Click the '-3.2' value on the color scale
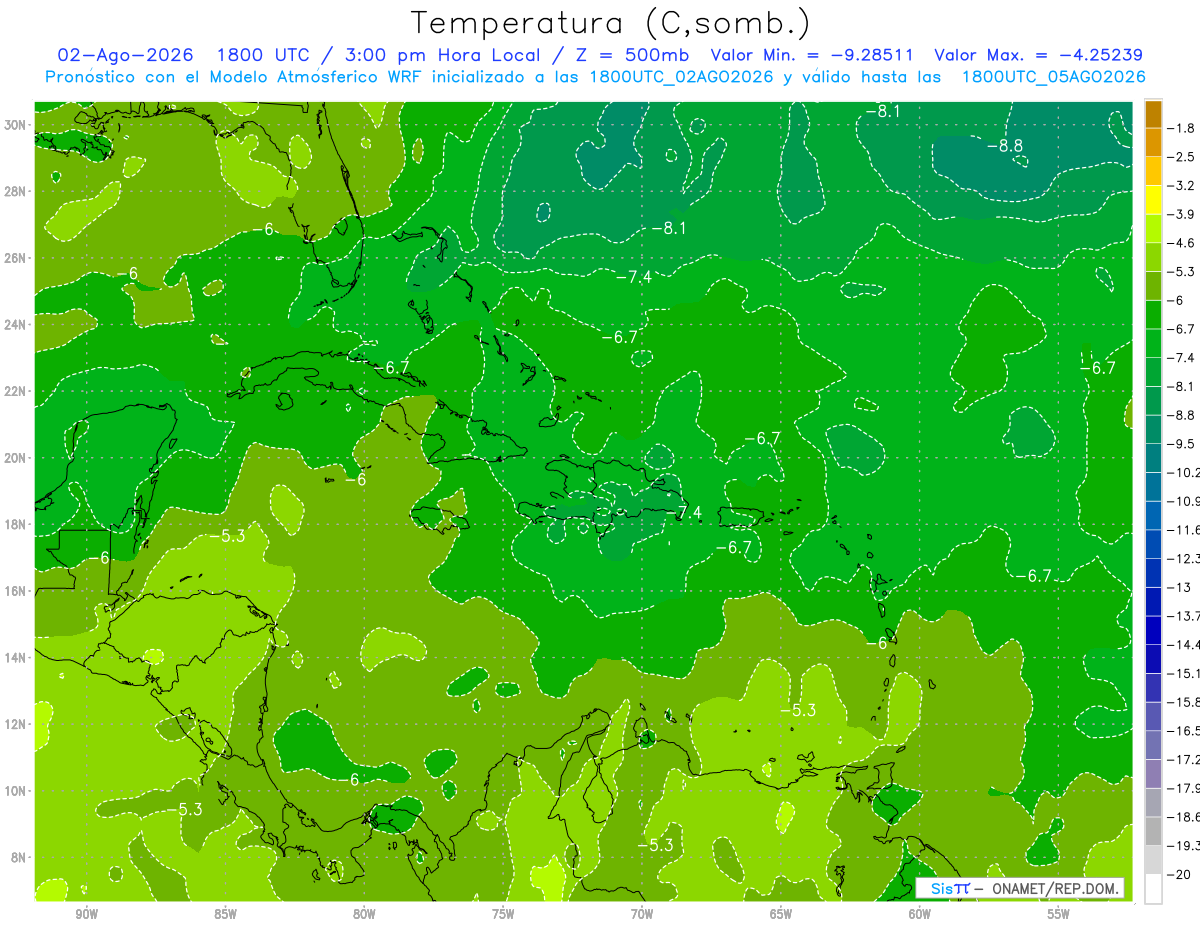This screenshot has height=927, width=1200. pos(1183,186)
